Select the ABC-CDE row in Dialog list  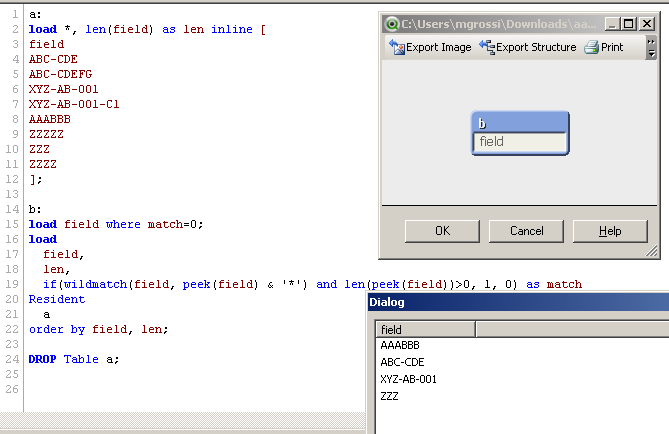(x=402, y=362)
